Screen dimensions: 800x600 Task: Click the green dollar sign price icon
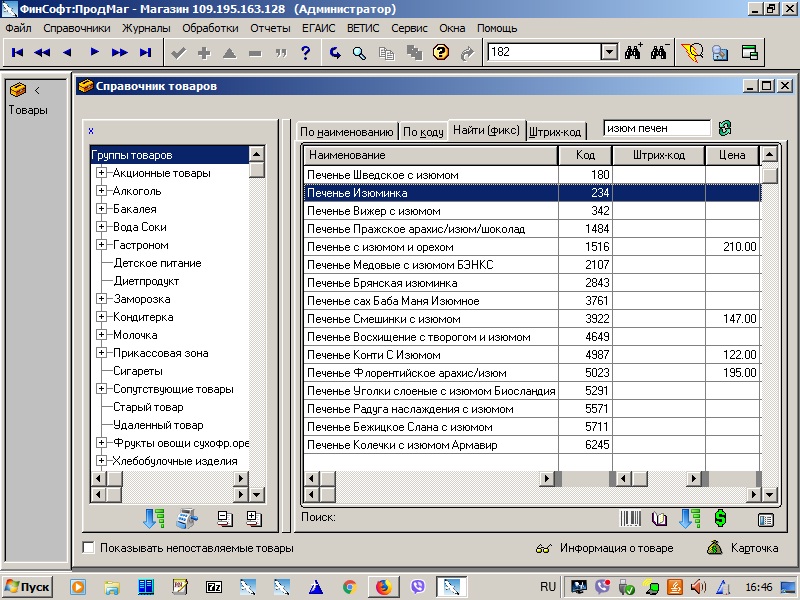(x=720, y=519)
